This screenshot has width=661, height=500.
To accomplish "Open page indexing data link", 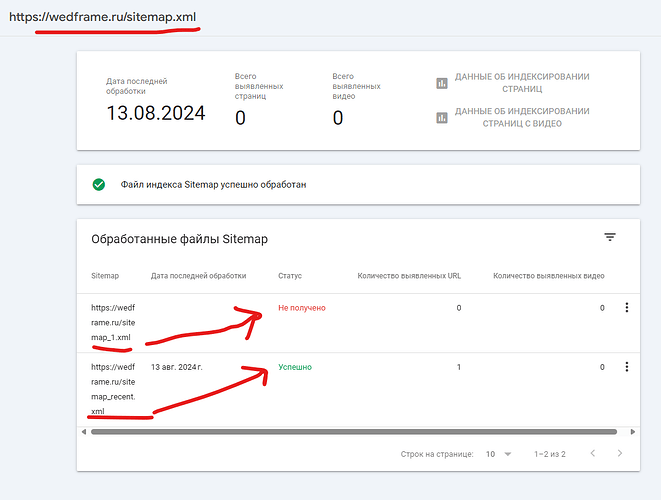I will (x=522, y=83).
